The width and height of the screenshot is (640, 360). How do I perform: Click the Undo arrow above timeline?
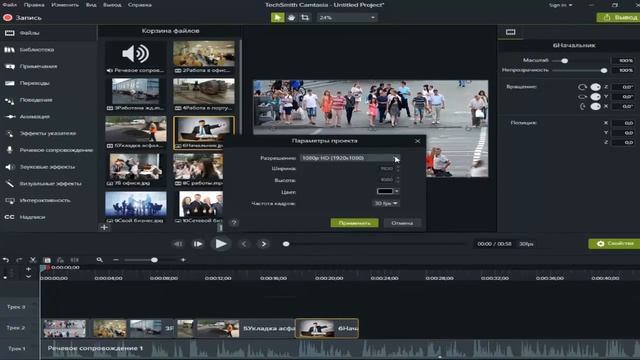click(x=6, y=260)
